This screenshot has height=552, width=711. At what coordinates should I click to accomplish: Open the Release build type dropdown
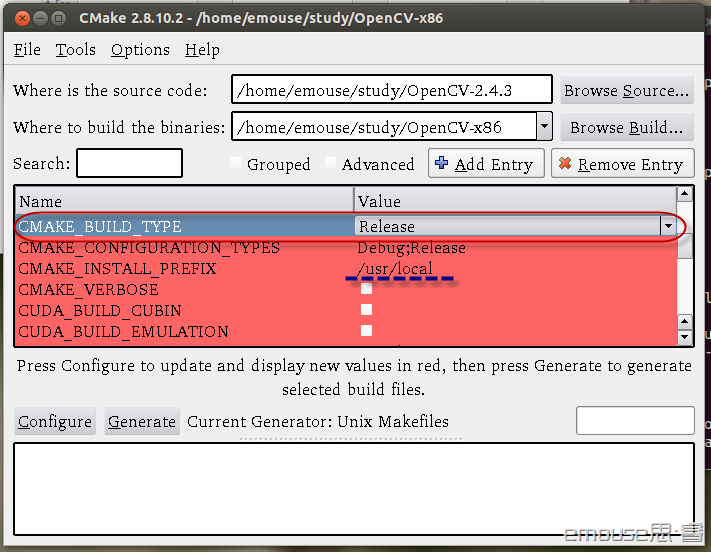668,226
